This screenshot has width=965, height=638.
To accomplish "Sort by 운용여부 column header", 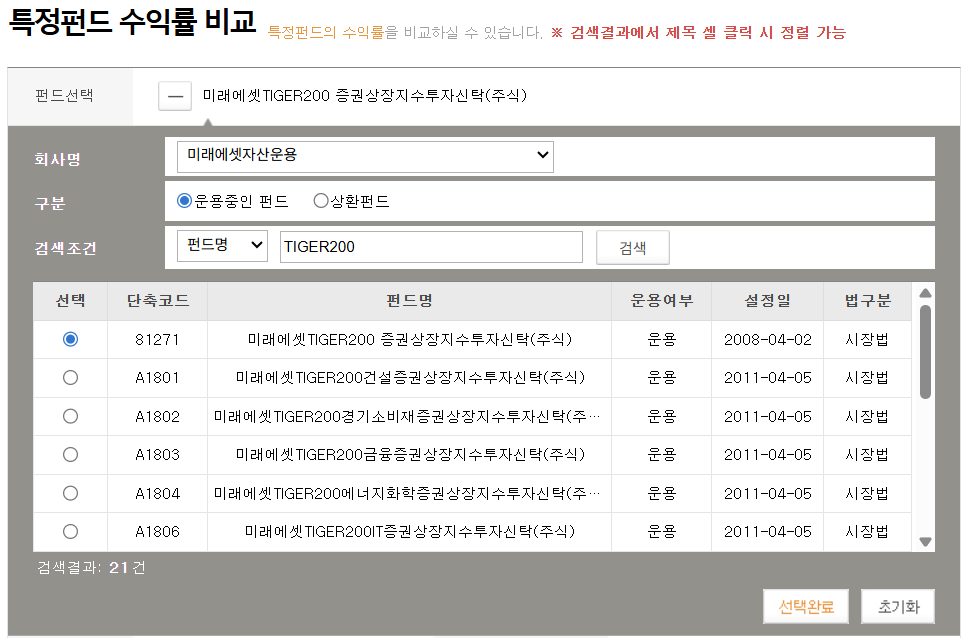I will pos(662,301).
